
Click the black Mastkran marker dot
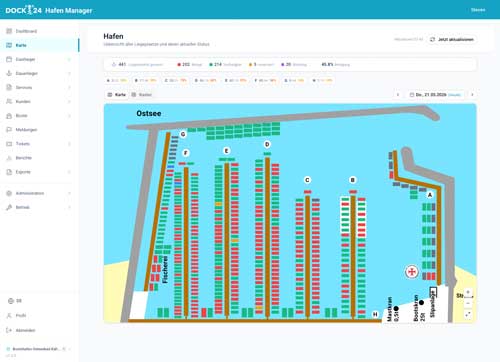[x=396, y=309]
